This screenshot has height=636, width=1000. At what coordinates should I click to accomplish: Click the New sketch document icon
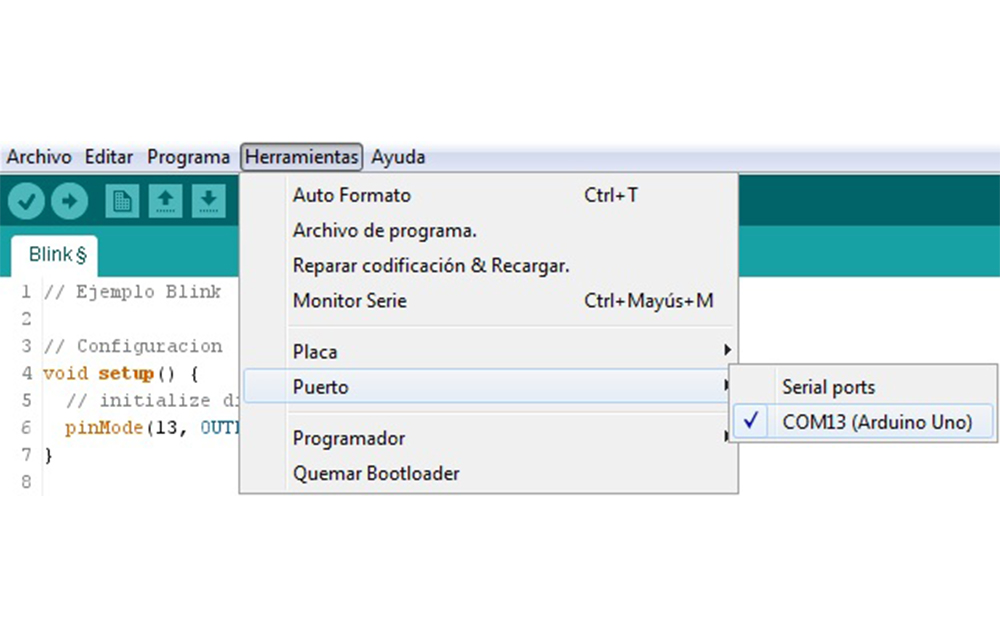click(122, 201)
